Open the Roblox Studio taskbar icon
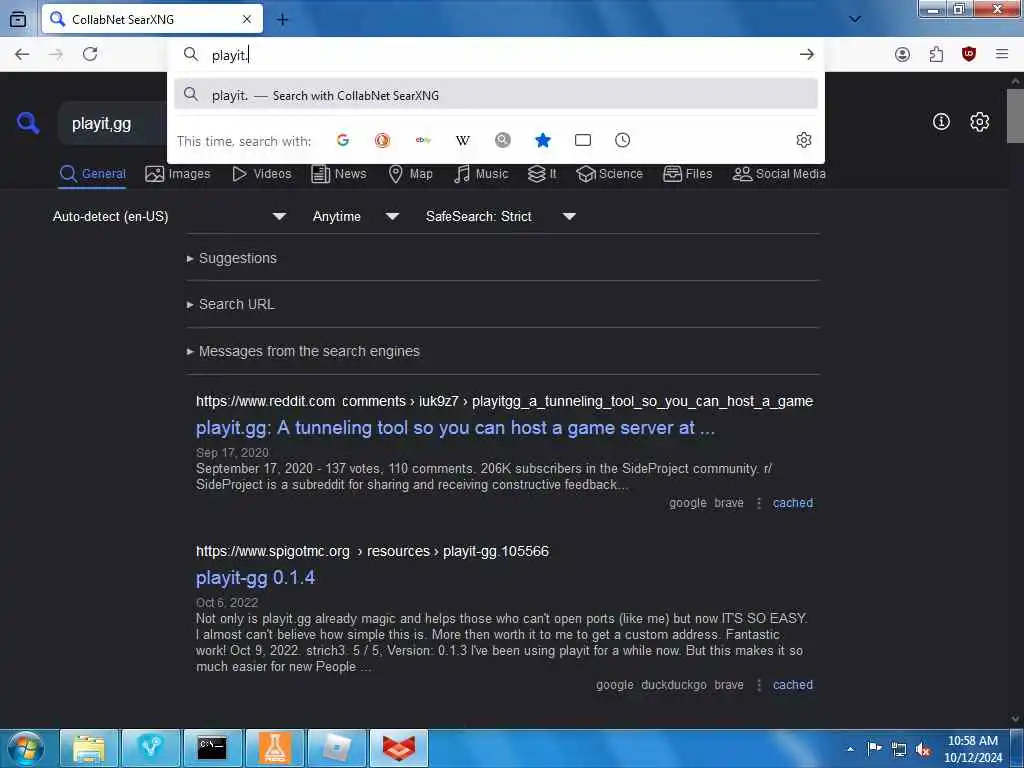 [x=337, y=748]
